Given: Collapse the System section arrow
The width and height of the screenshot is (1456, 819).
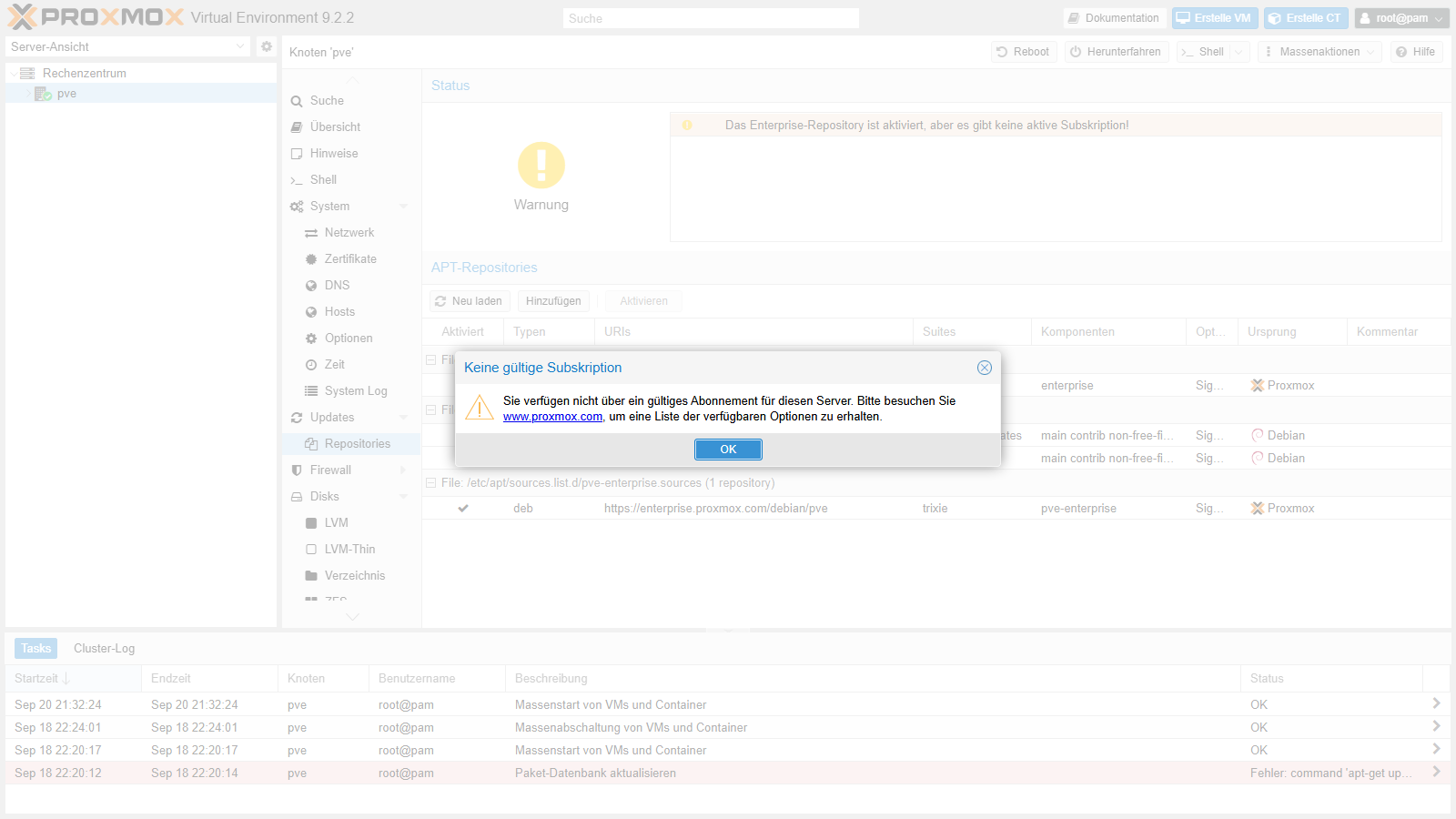Looking at the screenshot, I should click(x=403, y=207).
